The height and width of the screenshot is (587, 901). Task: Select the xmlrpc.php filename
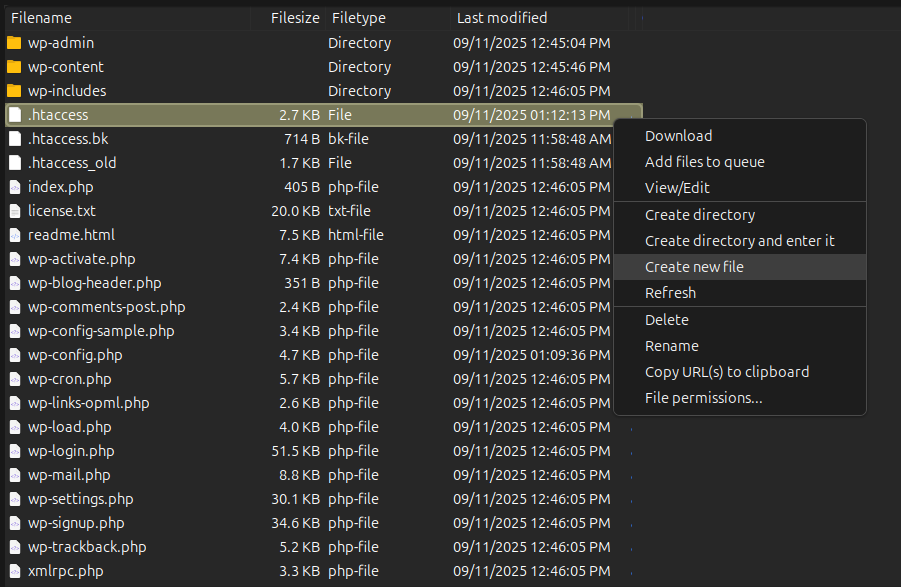[x=66, y=571]
